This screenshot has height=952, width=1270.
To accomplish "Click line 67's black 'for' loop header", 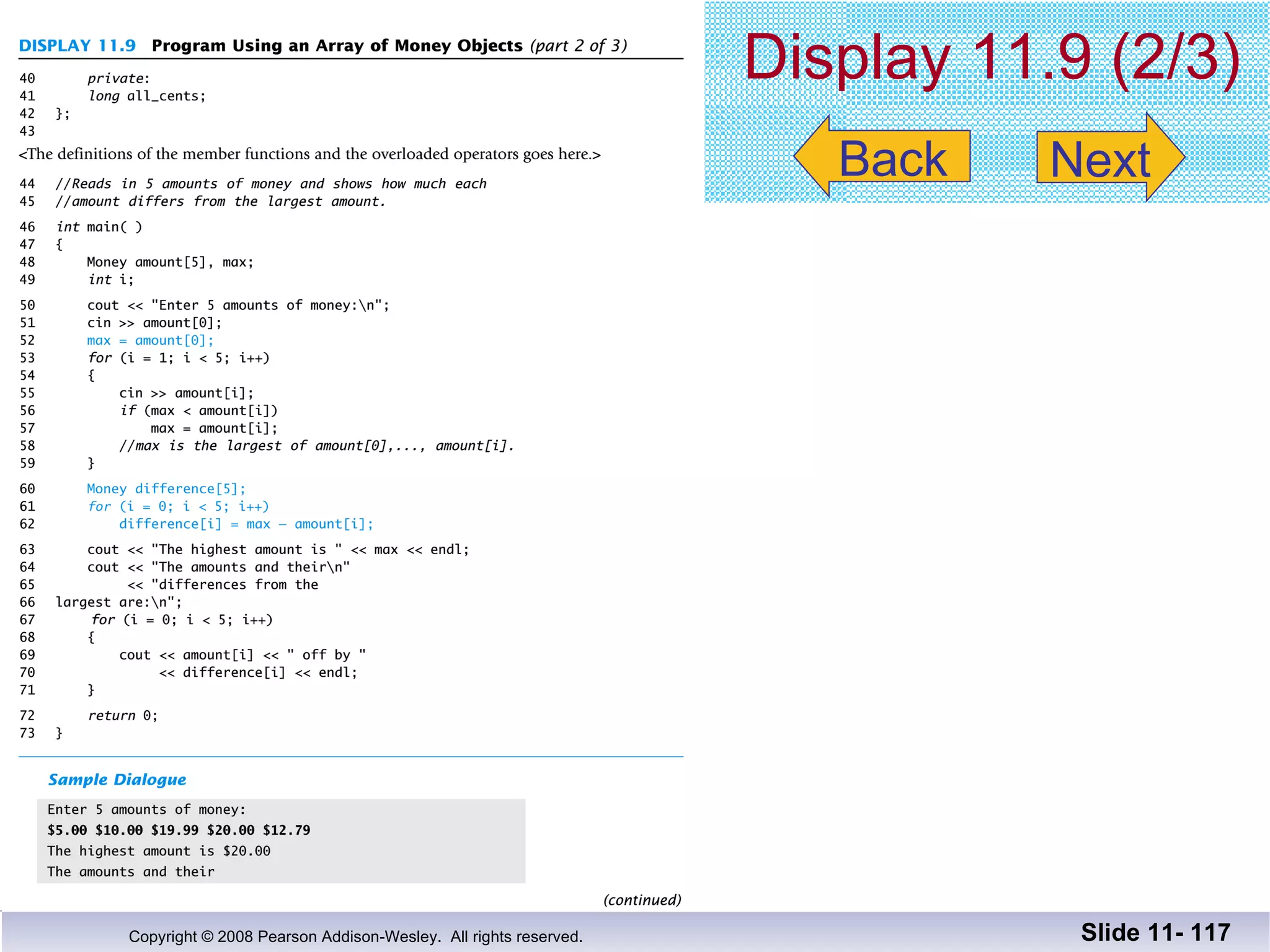I will (x=182, y=620).
